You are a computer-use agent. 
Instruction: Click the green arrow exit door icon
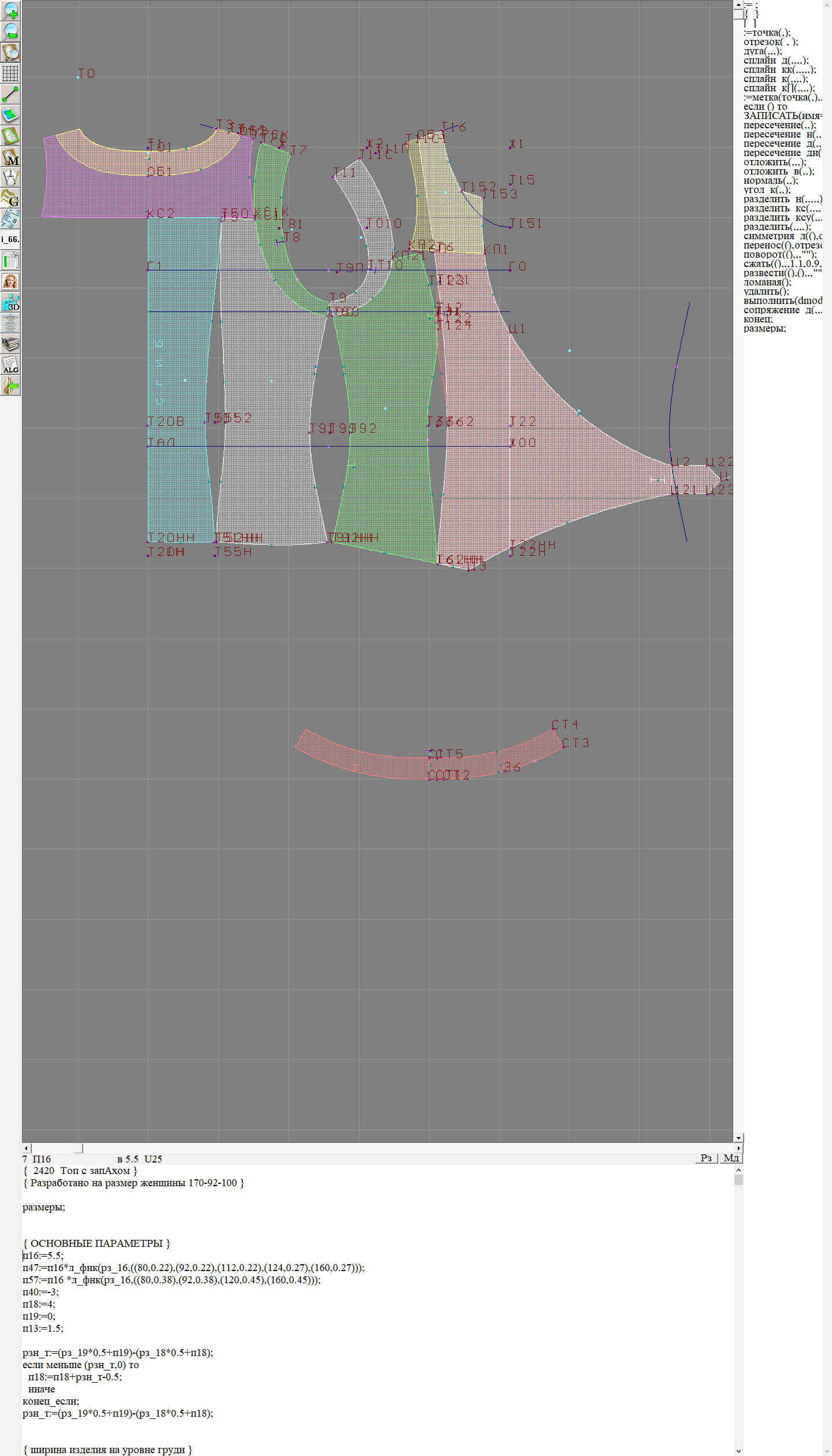[10, 385]
